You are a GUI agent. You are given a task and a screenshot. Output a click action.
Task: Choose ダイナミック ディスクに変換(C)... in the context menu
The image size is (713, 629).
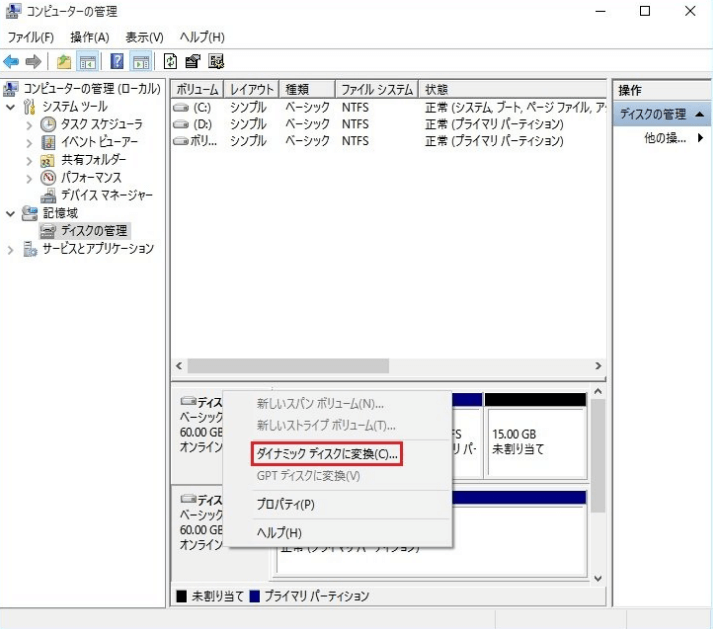point(327,453)
